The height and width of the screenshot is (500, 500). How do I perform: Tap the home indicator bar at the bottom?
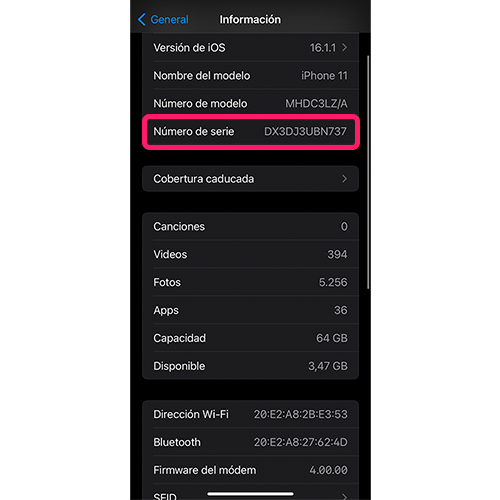pyautogui.click(x=250, y=494)
